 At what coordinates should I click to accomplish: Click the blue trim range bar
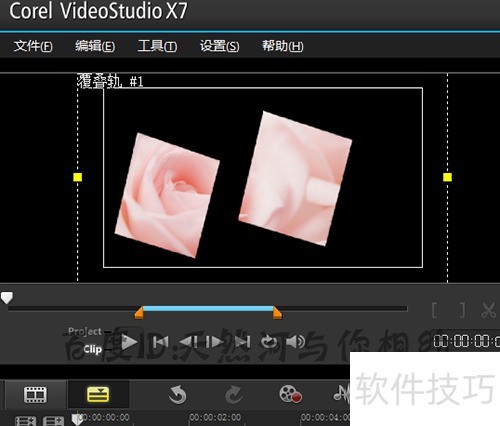[208, 309]
